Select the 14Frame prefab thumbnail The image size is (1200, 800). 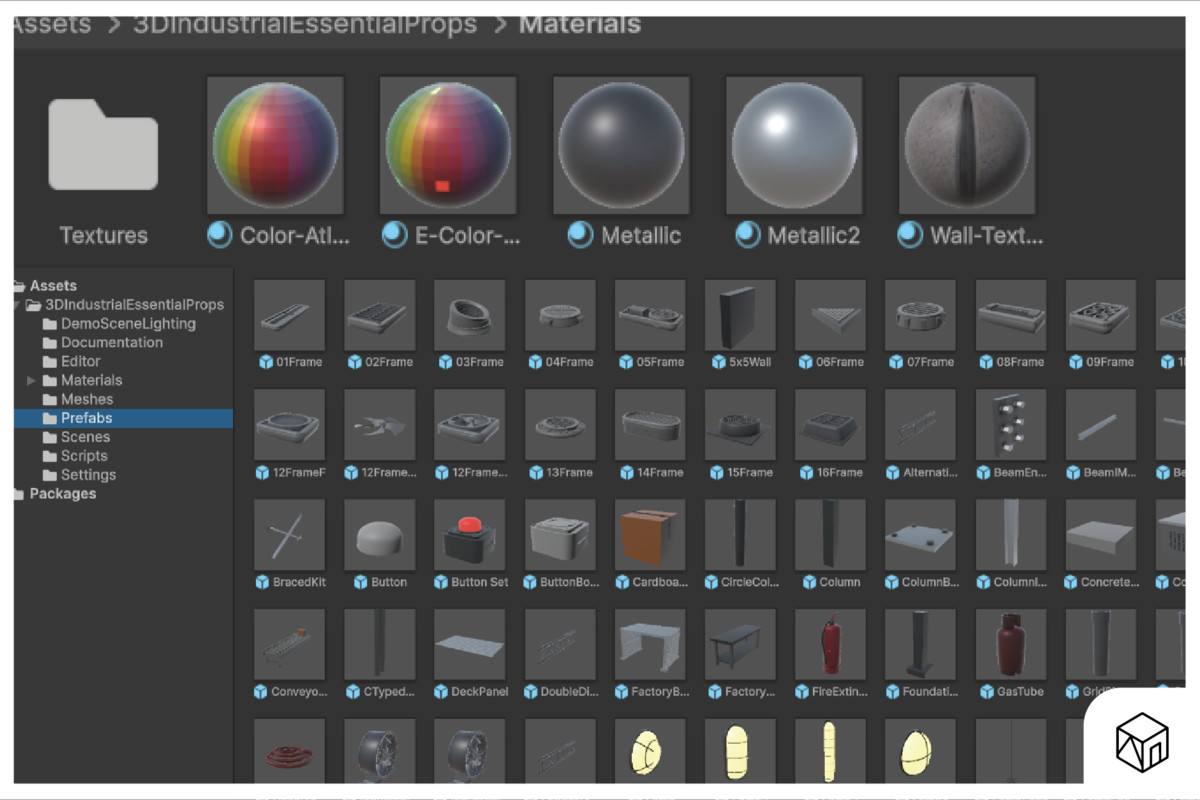[x=650, y=425]
